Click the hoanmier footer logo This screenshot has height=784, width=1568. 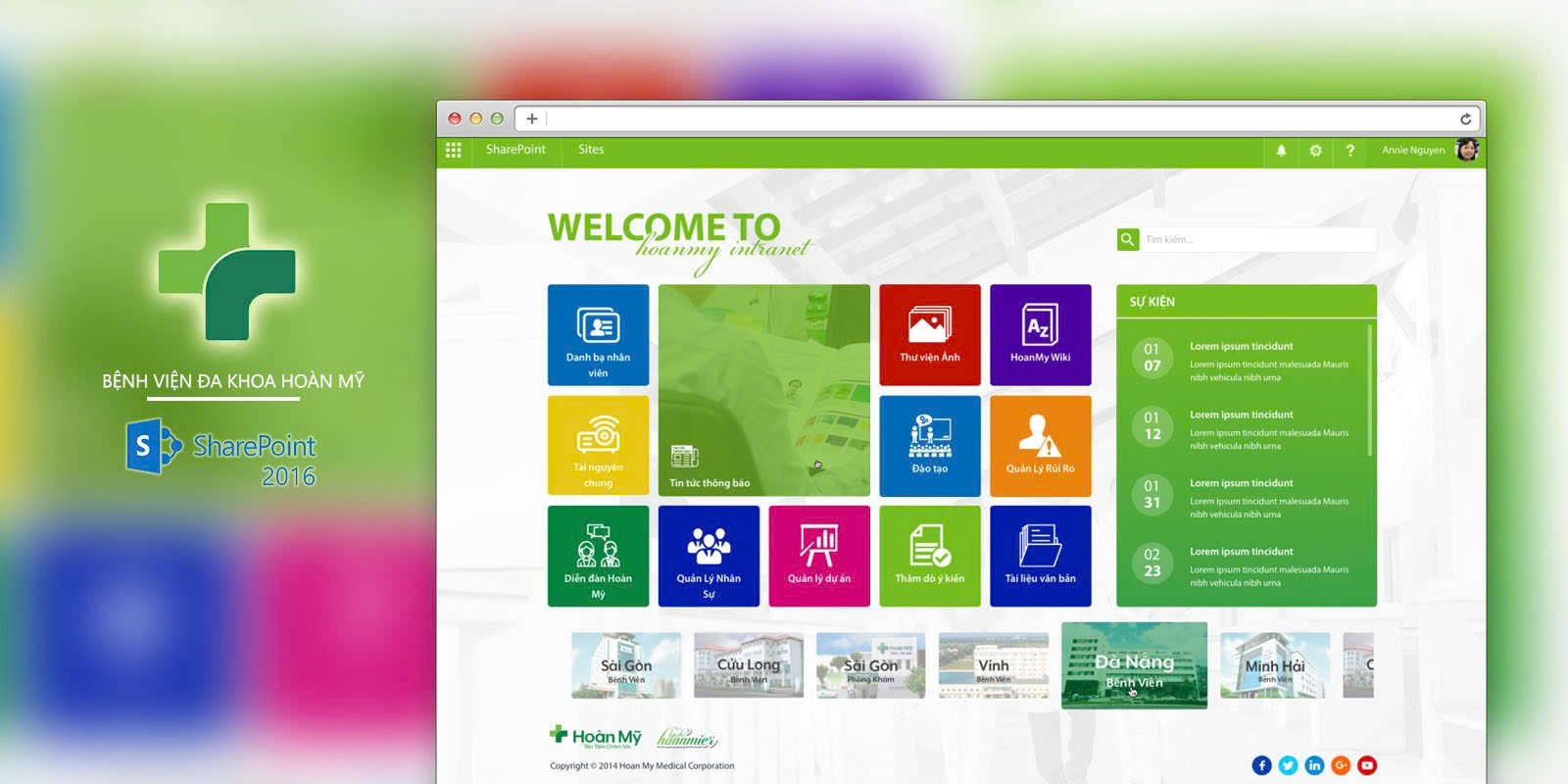[687, 738]
